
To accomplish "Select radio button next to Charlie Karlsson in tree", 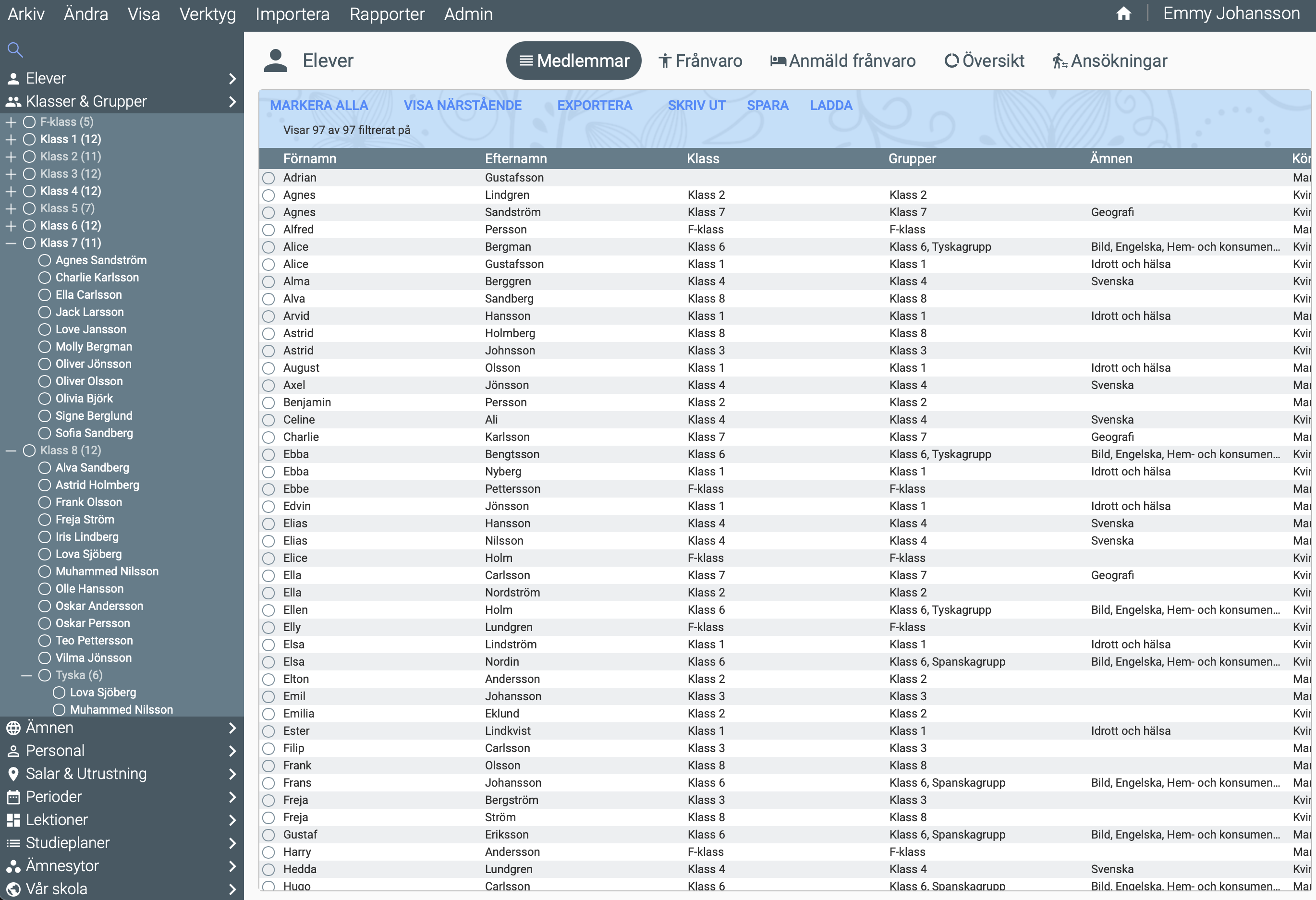I will [x=45, y=278].
